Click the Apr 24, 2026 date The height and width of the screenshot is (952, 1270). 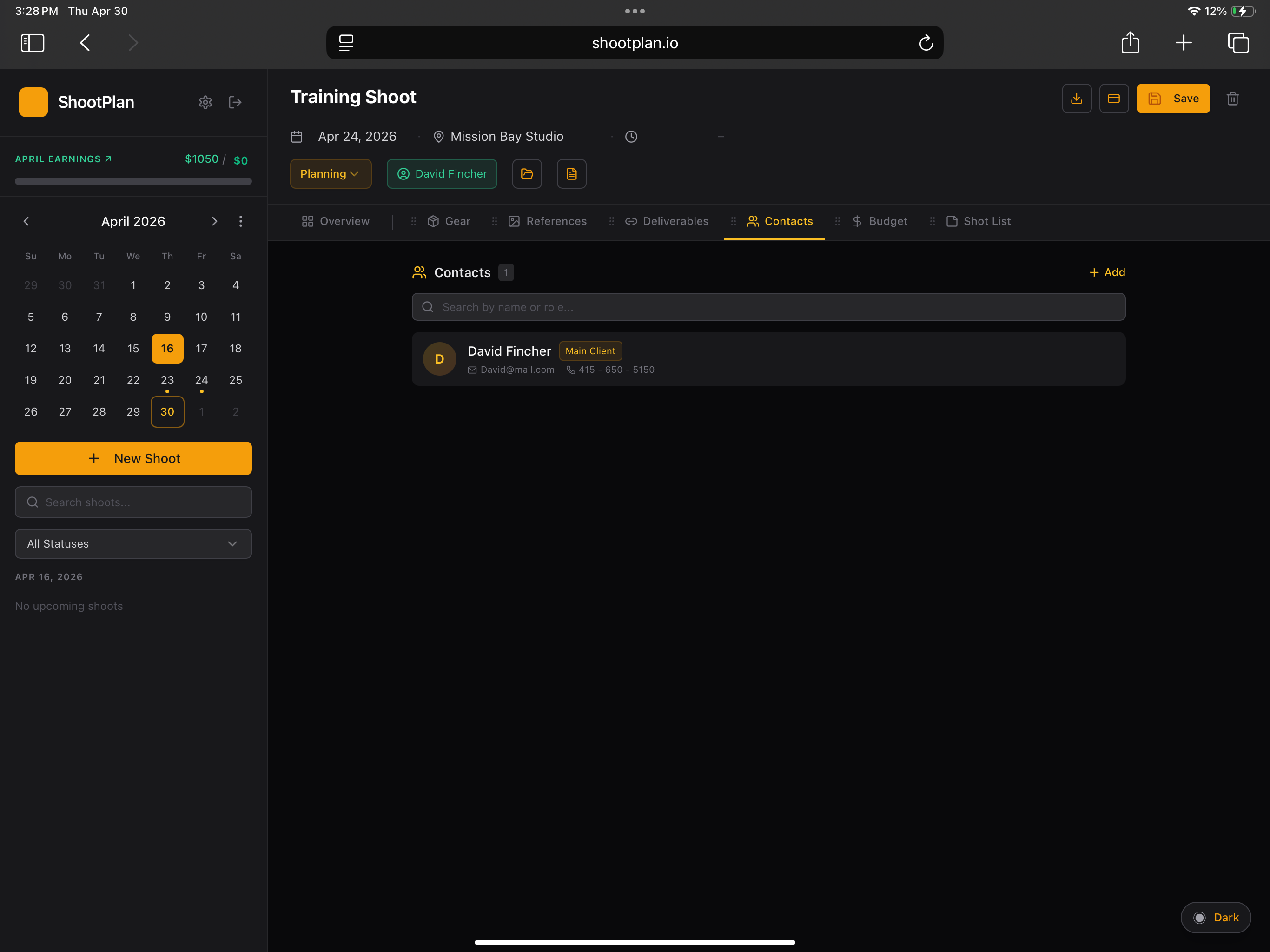(x=357, y=137)
